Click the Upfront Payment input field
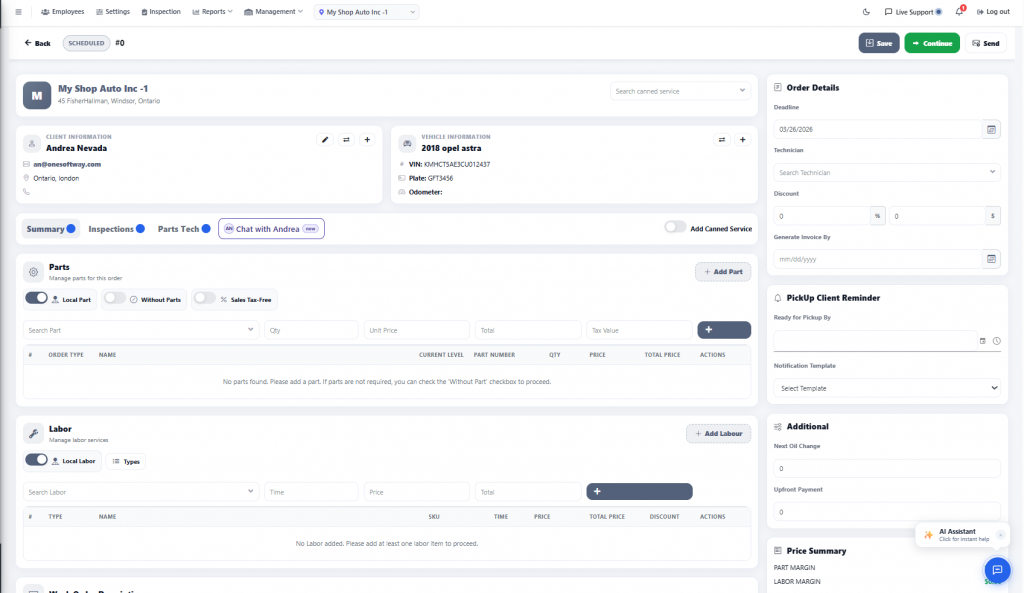The width and height of the screenshot is (1024, 593). [886, 511]
